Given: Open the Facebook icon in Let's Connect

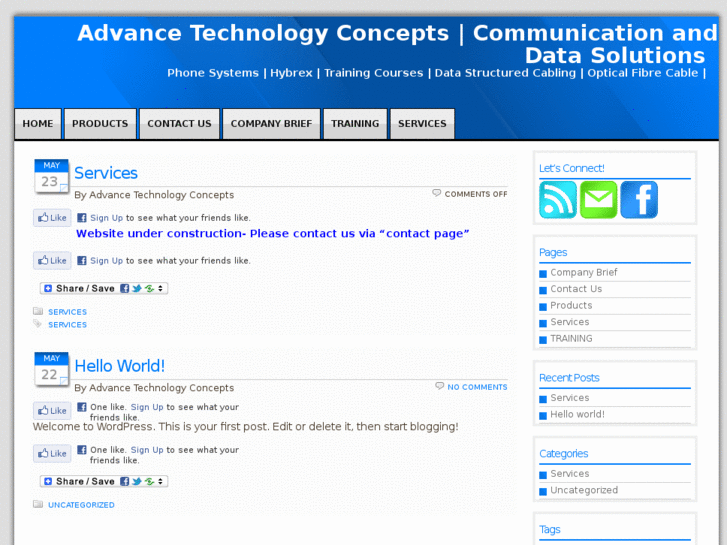Looking at the screenshot, I should 639,200.
